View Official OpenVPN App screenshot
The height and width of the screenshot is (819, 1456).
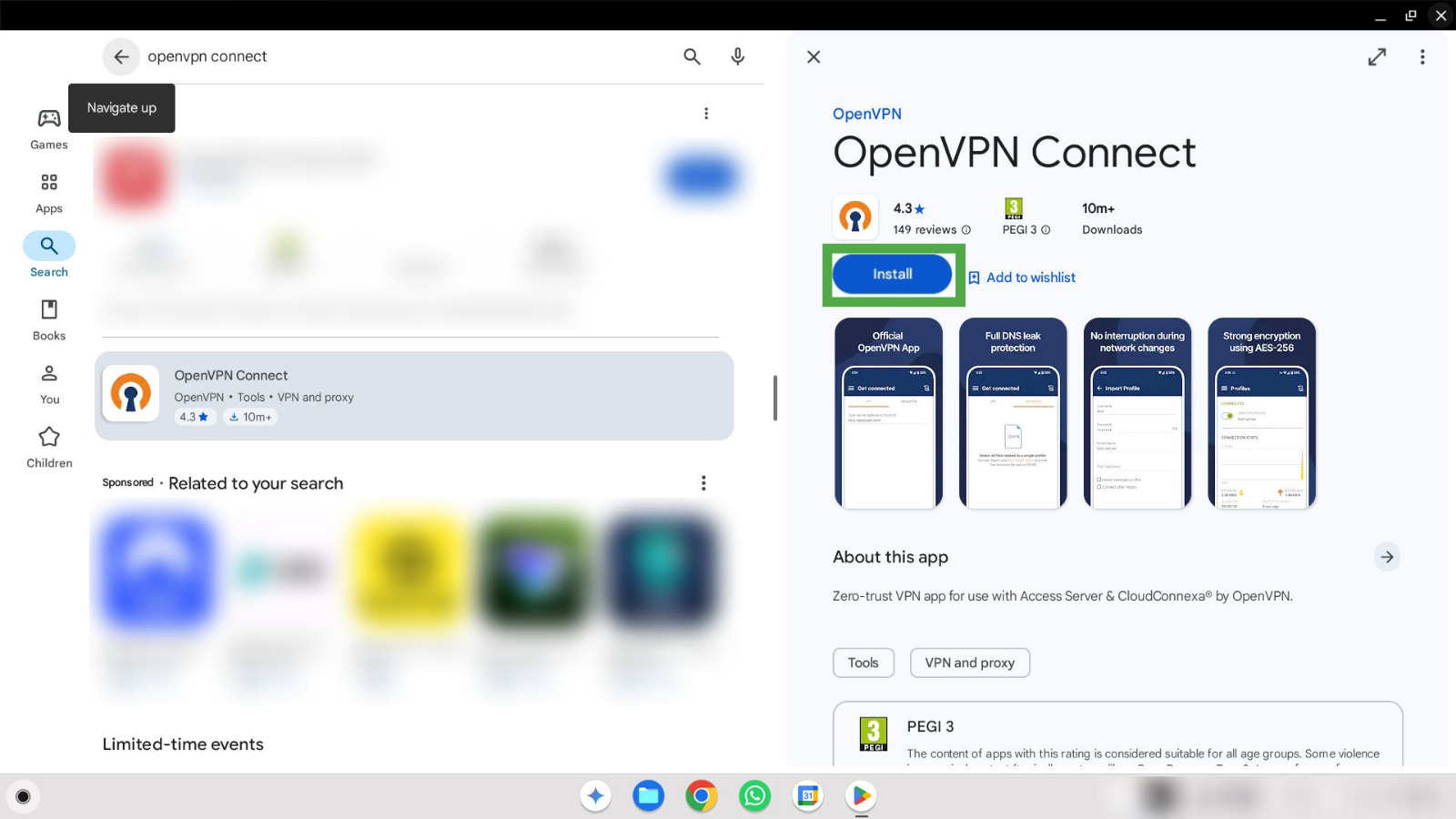889,413
